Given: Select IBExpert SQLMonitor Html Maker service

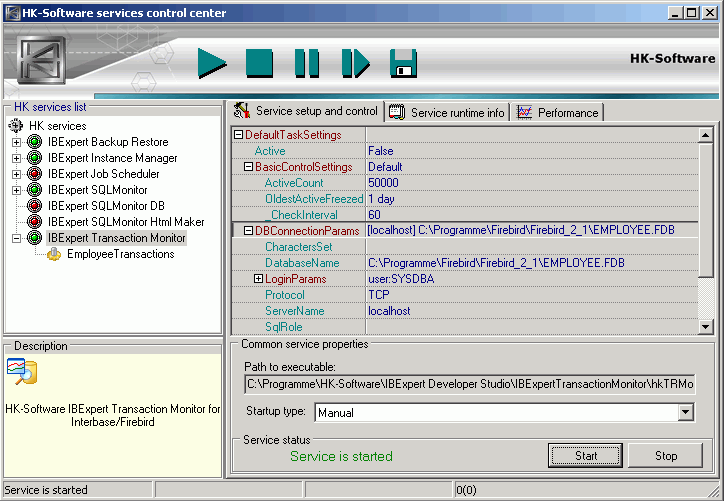Looking at the screenshot, I should pos(126,222).
